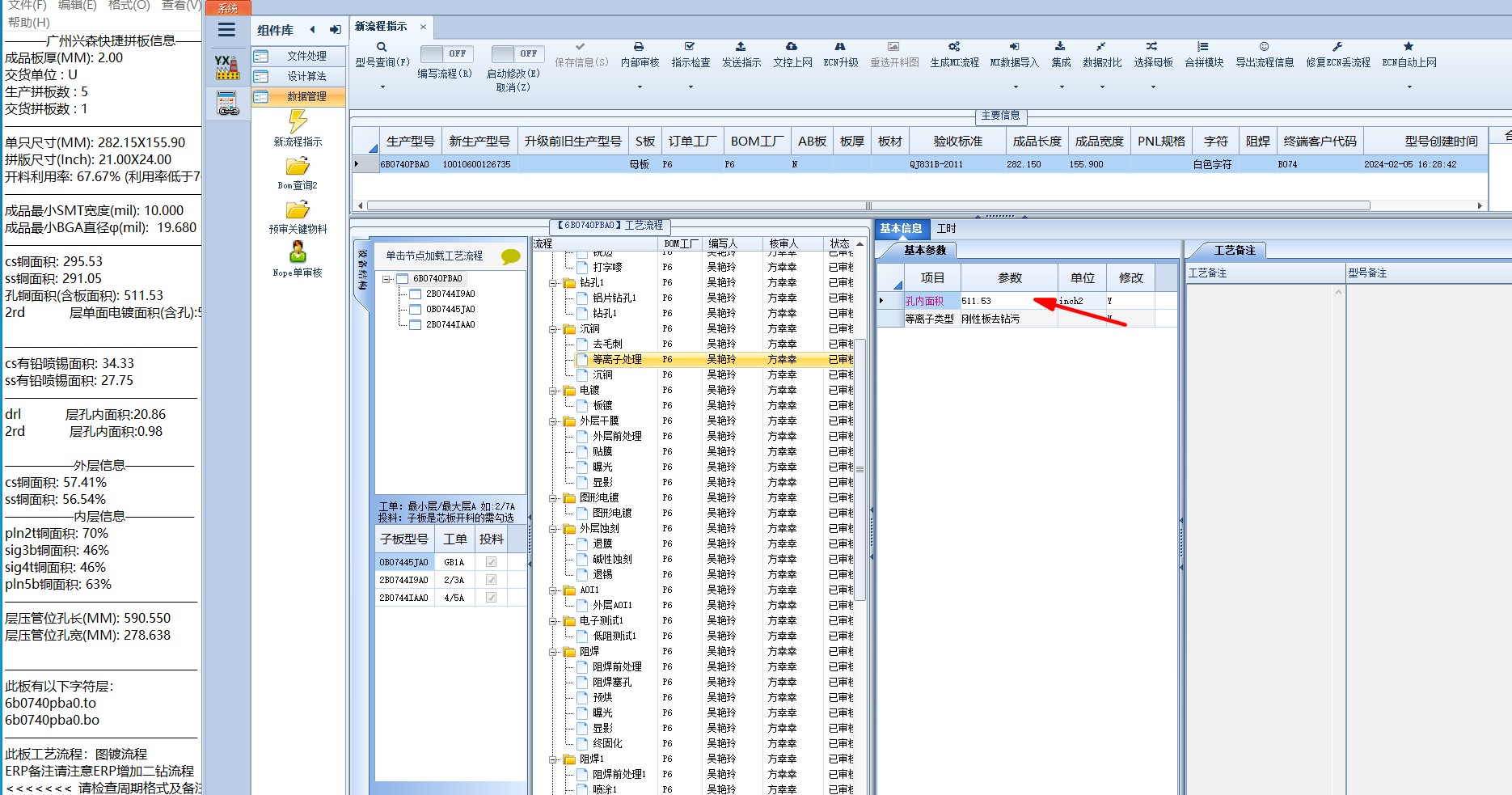Click the YX factory sidebar icon
Screen dimensions: 1512x795
tap(227, 67)
